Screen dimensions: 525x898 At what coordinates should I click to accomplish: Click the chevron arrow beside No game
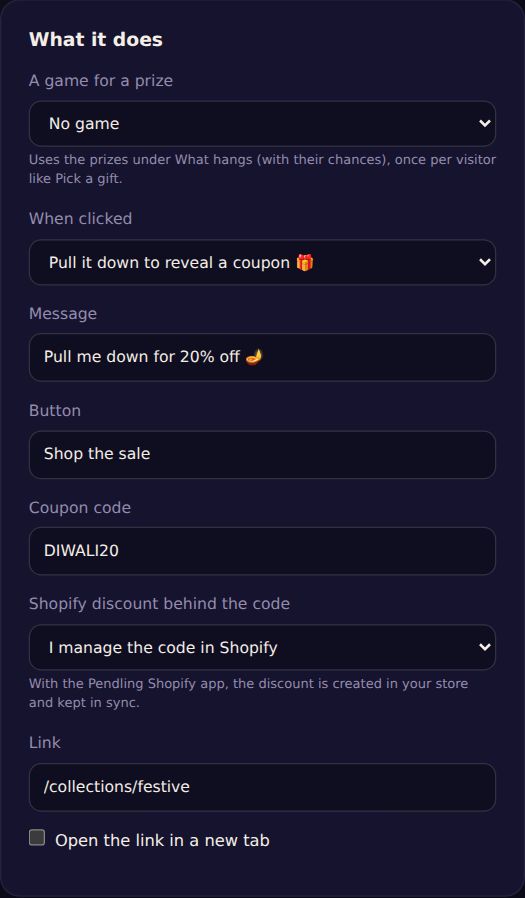pos(484,124)
